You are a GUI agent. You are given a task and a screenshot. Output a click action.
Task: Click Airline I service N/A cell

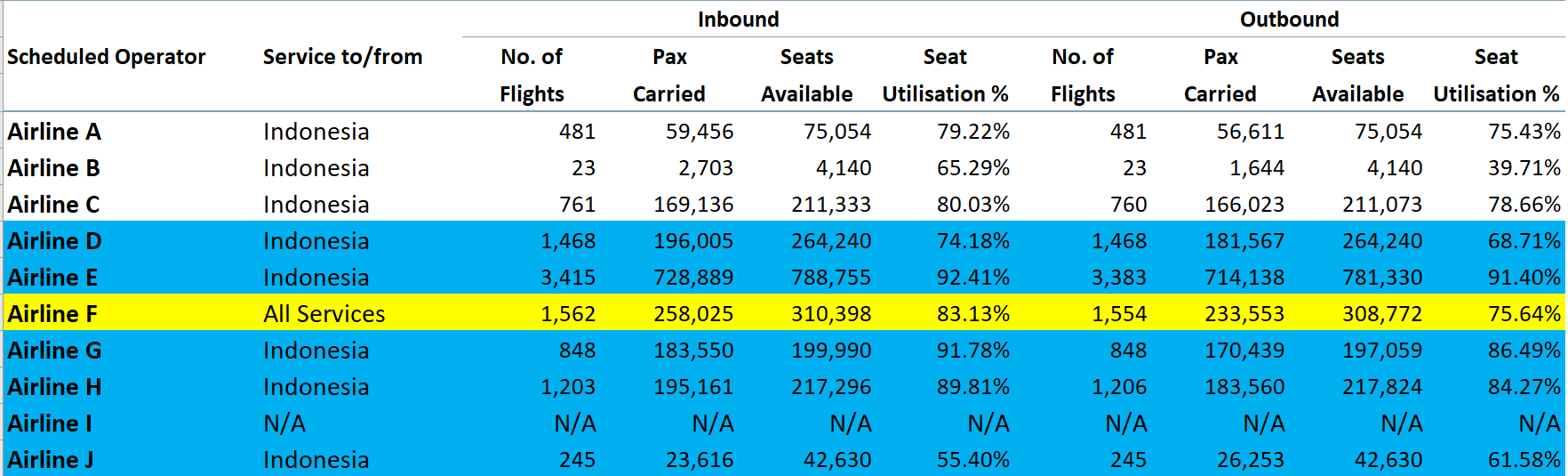tap(284, 424)
